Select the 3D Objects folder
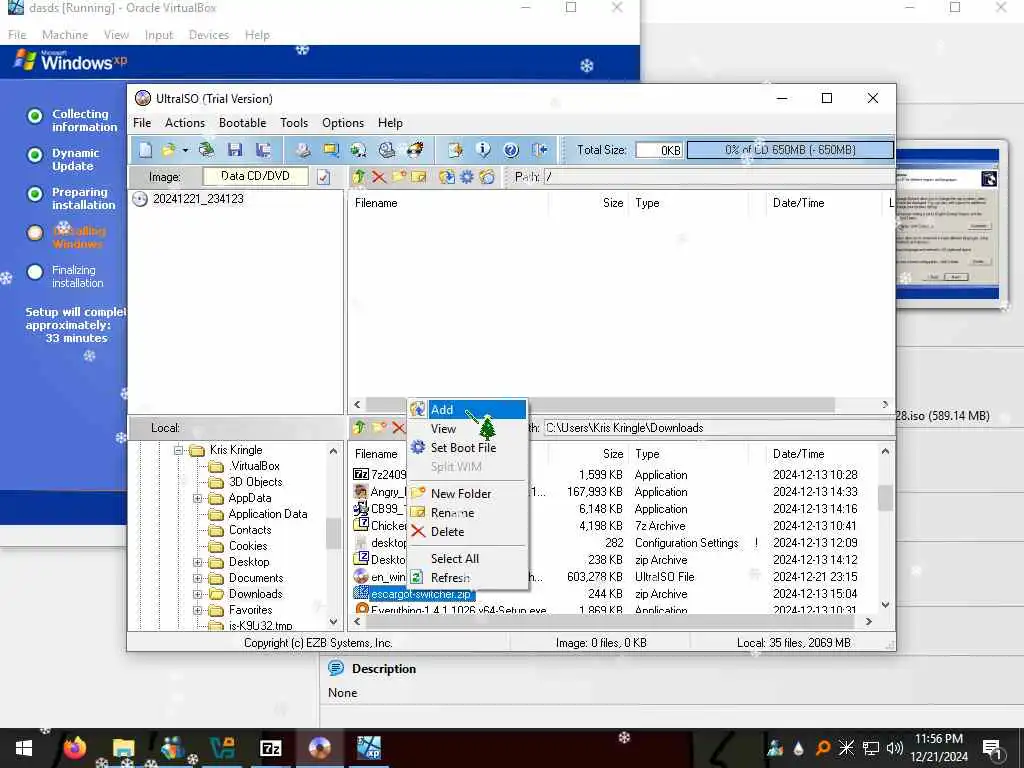The image size is (1024, 768). [255, 482]
